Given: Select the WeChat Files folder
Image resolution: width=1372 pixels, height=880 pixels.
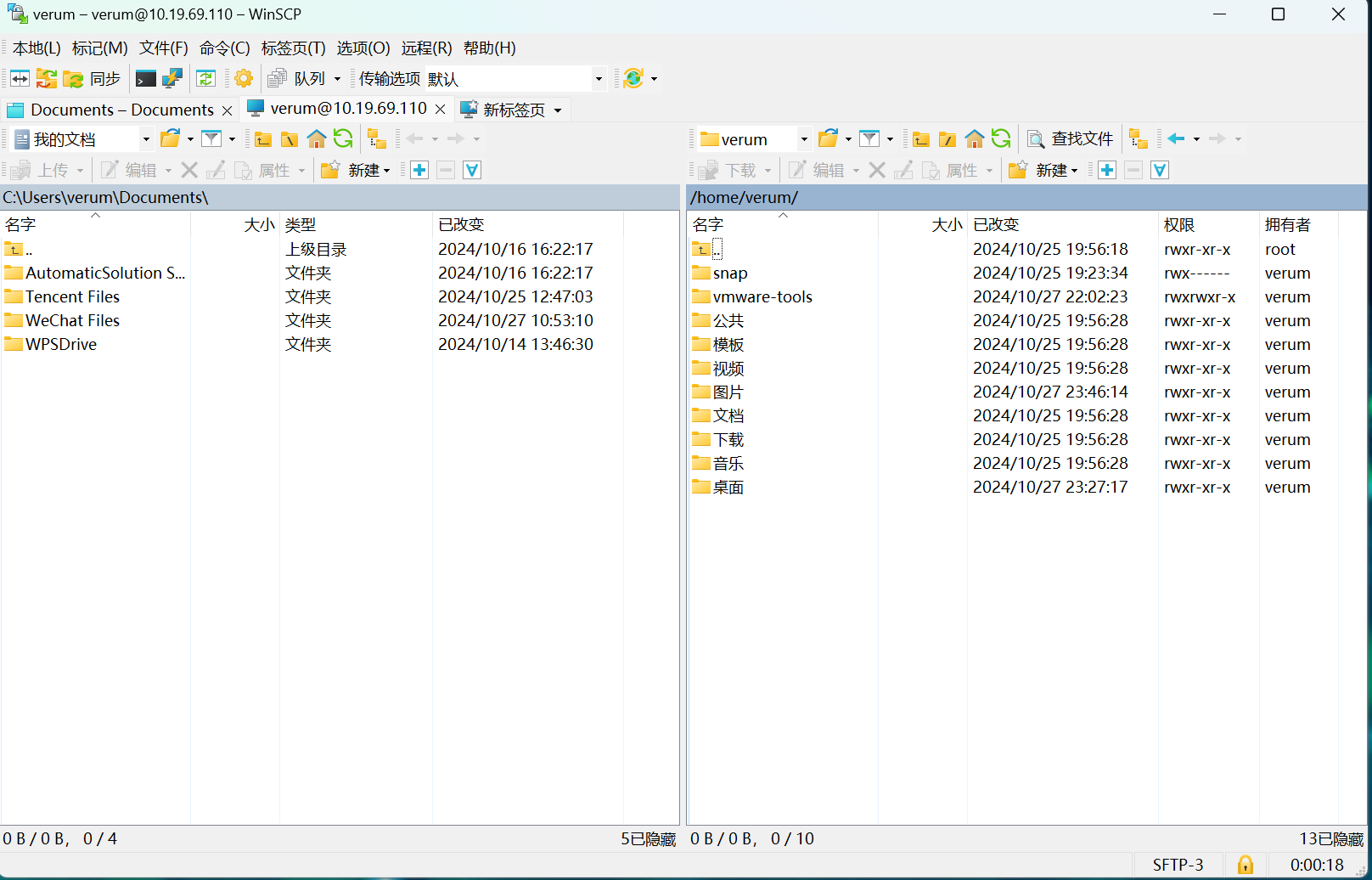Looking at the screenshot, I should 72,320.
